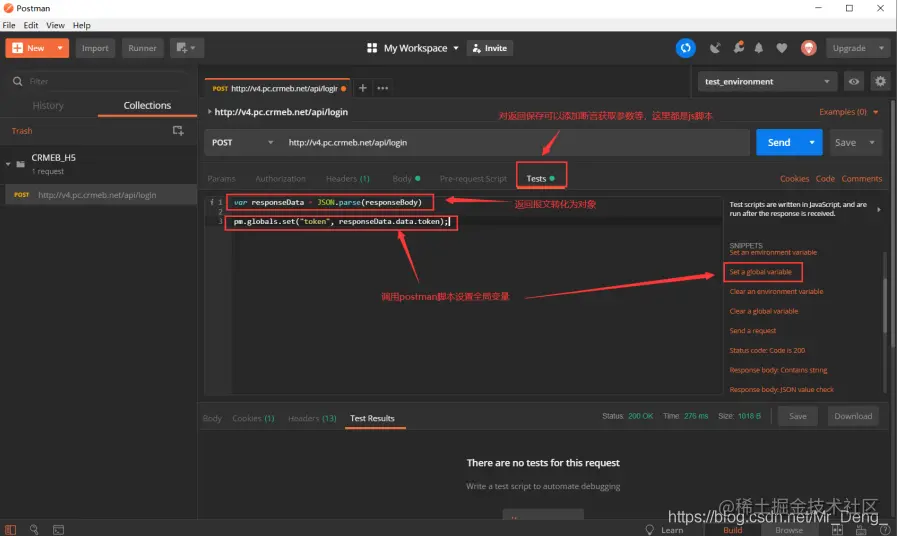Switch to the Headers (1) request tab

click(348, 179)
